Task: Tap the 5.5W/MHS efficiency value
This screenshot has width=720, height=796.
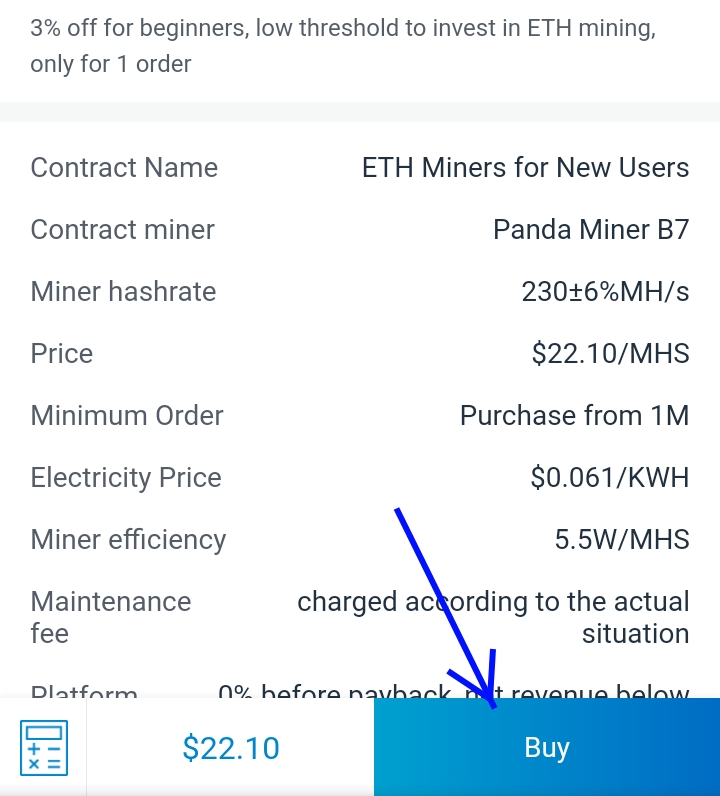Action: (x=621, y=539)
